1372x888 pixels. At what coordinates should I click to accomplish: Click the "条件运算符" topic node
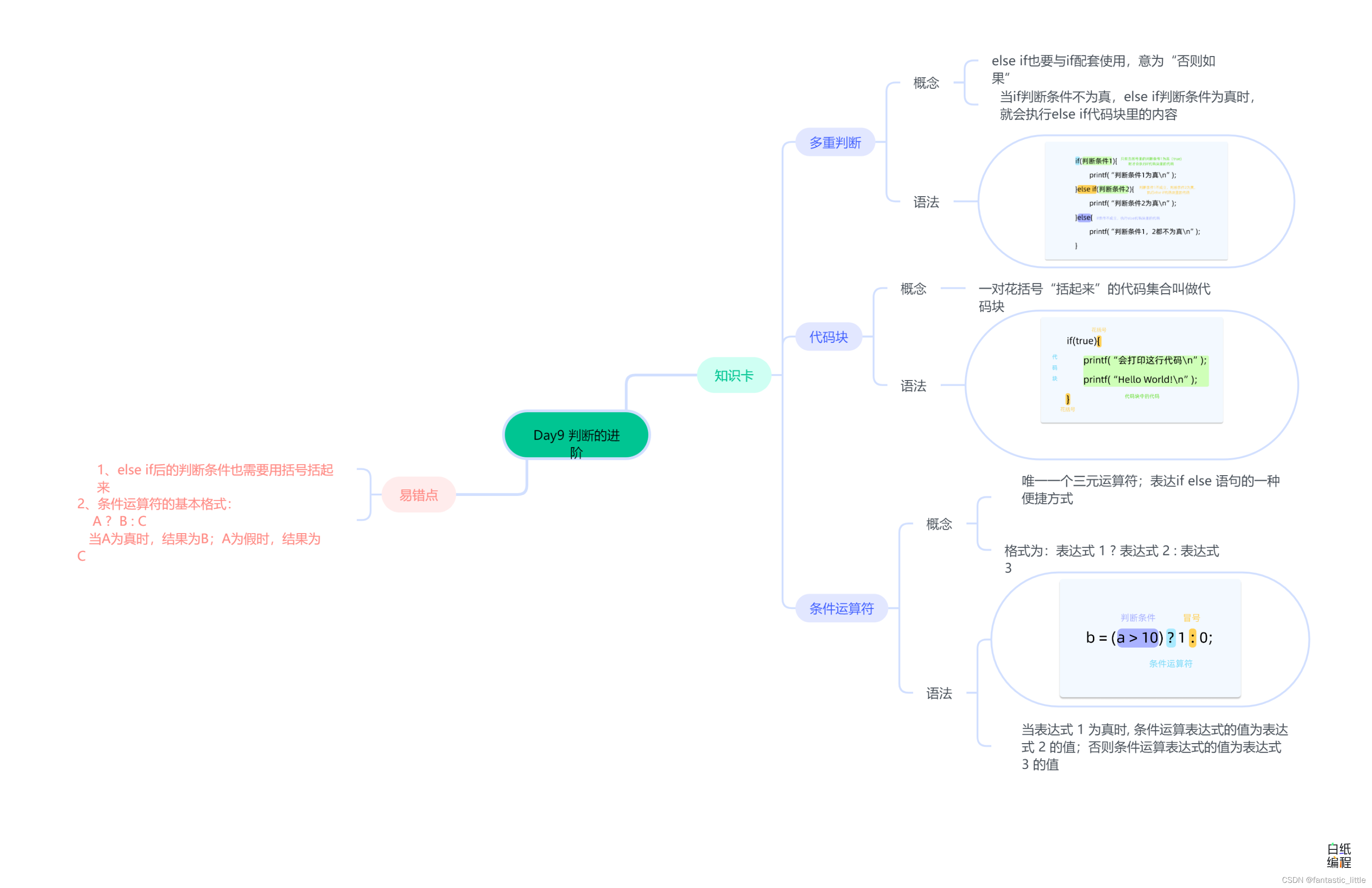pyautogui.click(x=841, y=608)
